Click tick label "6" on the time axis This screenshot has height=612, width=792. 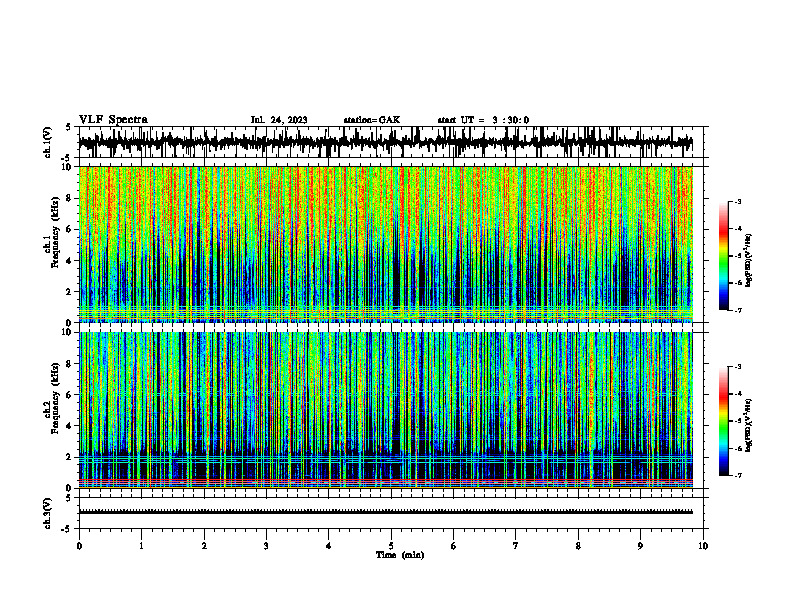454,546
